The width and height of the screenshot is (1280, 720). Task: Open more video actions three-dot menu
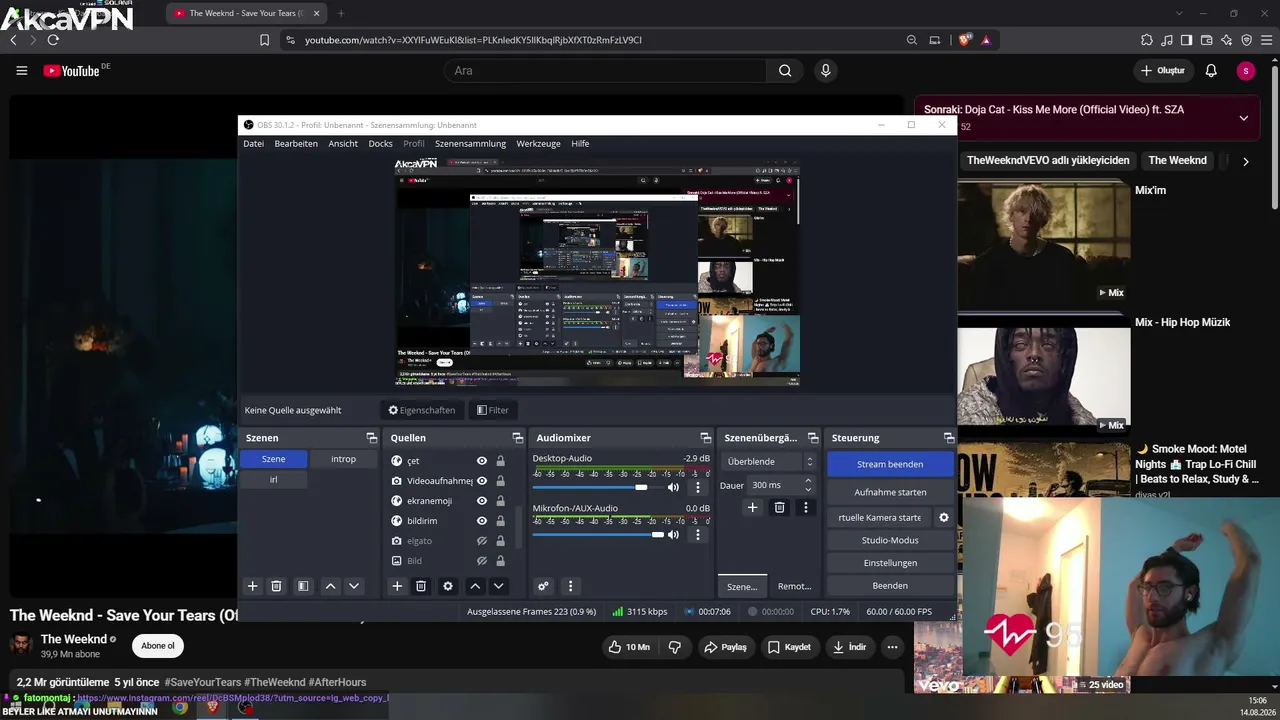(x=892, y=647)
